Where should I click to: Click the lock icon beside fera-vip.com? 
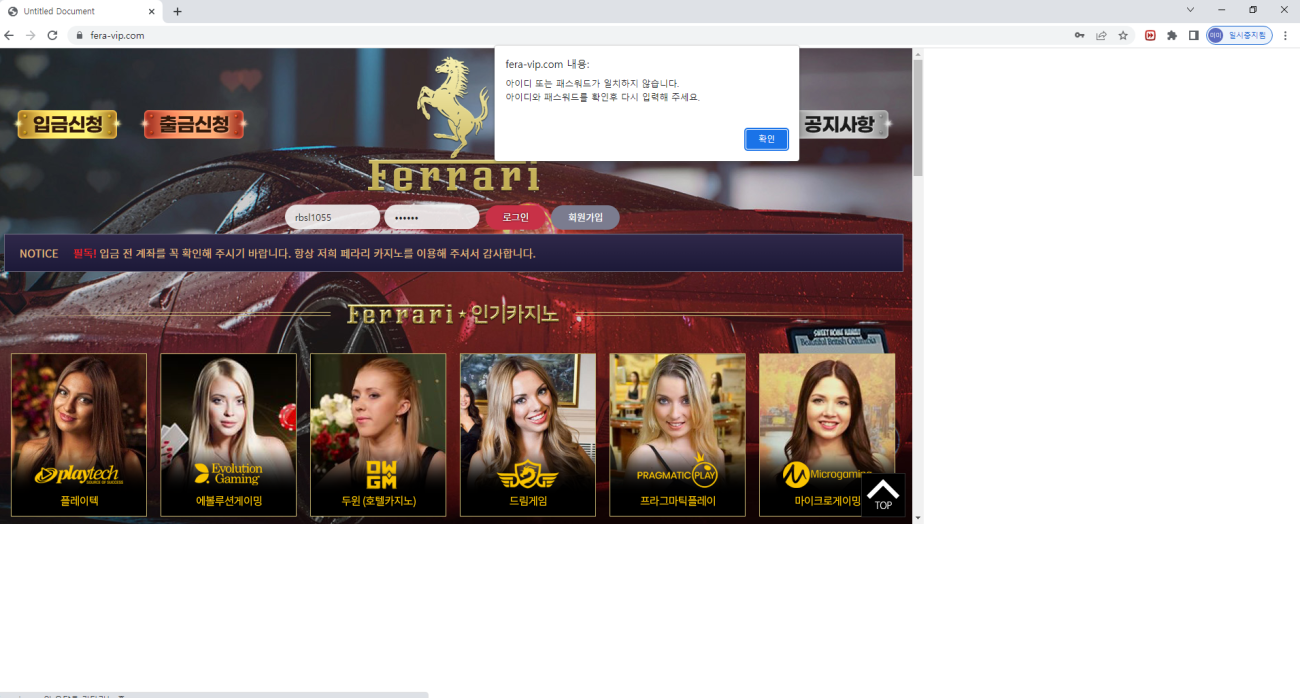pyautogui.click(x=80, y=35)
